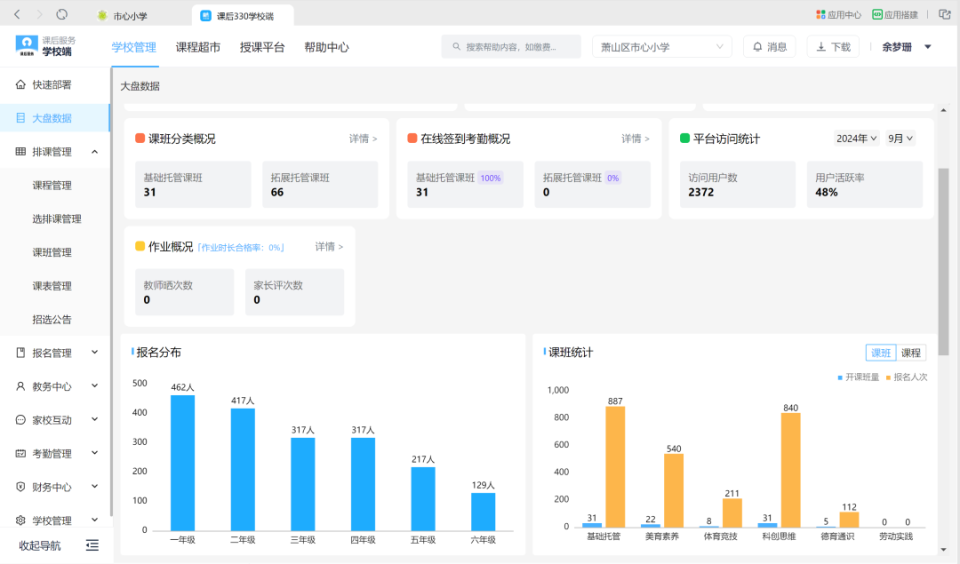The width and height of the screenshot is (960, 564).
Task: Click the 报名管理 clipboard icon
Action: point(20,353)
